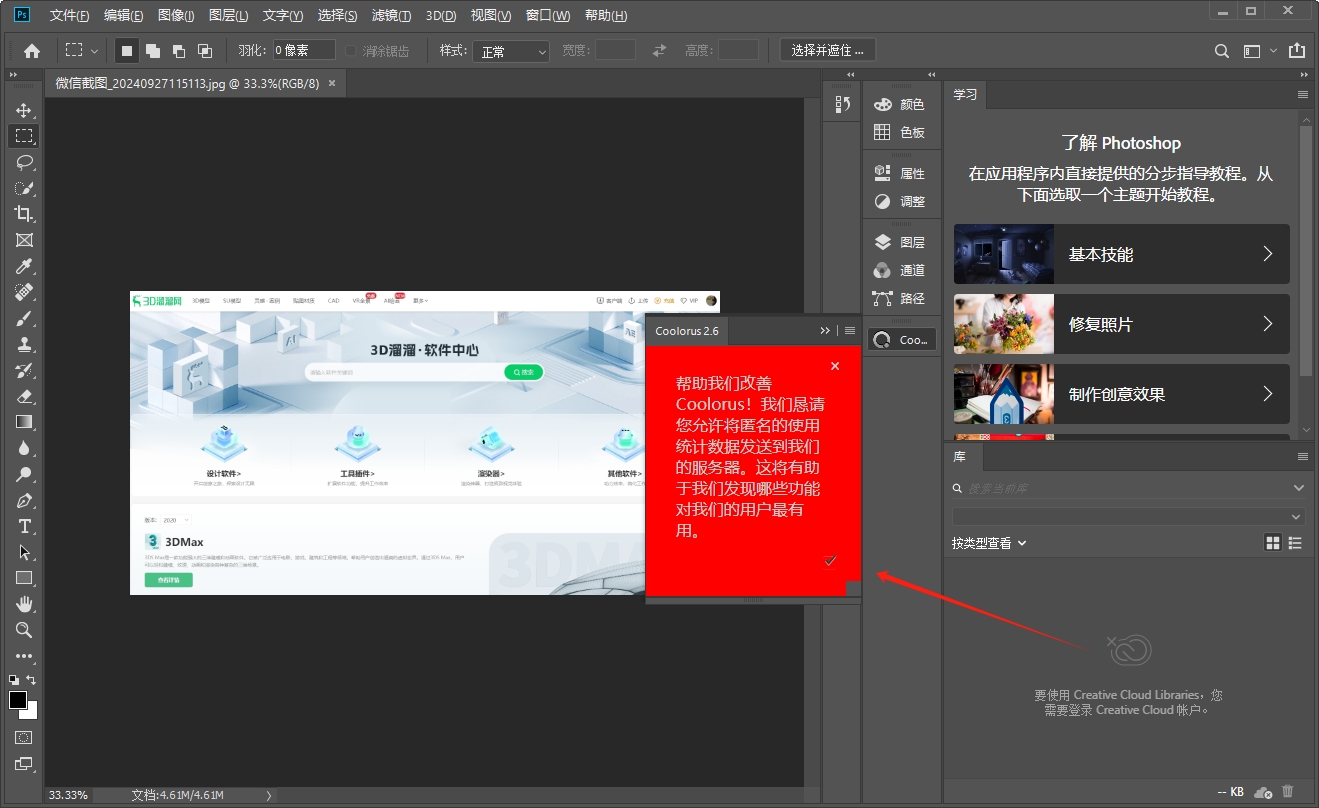Dismiss the Coolorus message with X

point(835,366)
